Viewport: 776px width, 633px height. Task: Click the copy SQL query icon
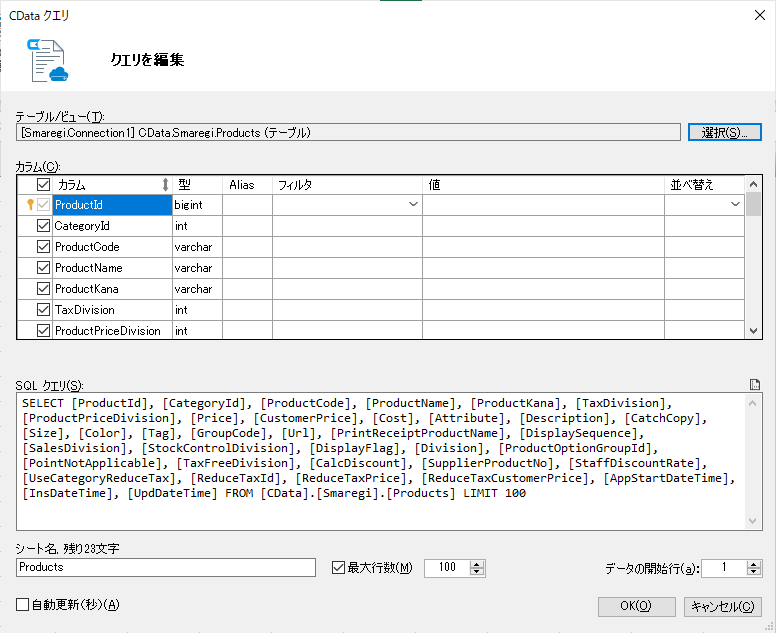point(754,385)
